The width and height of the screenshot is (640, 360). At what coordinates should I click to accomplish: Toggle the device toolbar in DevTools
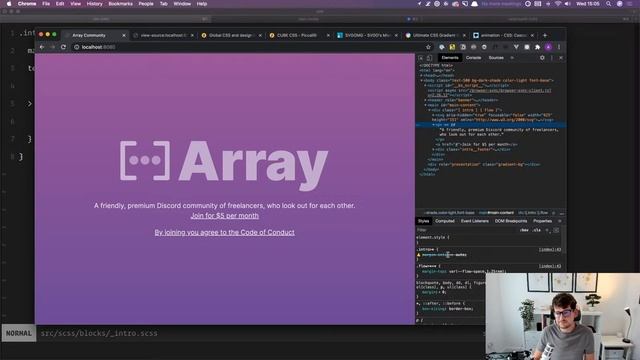click(x=429, y=58)
